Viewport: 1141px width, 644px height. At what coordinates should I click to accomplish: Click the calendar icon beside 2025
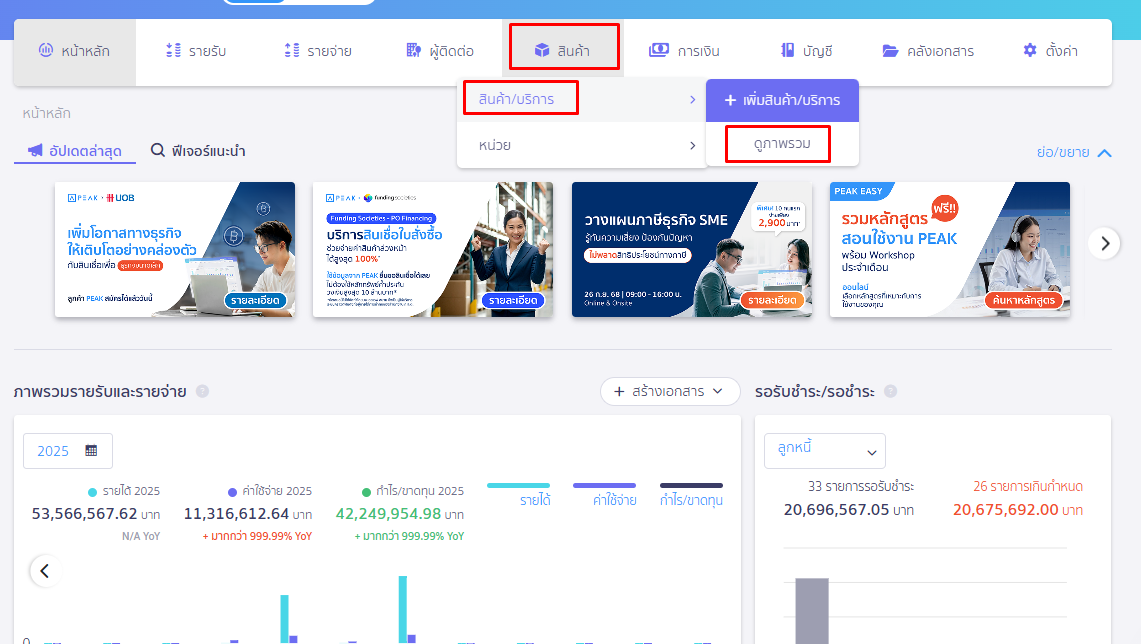pos(91,450)
